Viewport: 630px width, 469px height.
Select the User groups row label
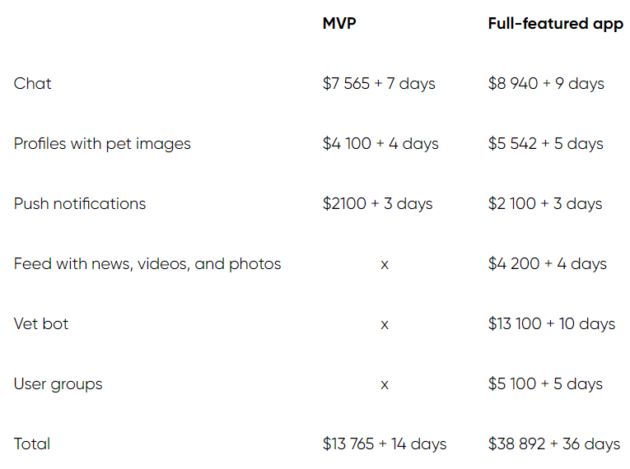pyautogui.click(x=58, y=384)
